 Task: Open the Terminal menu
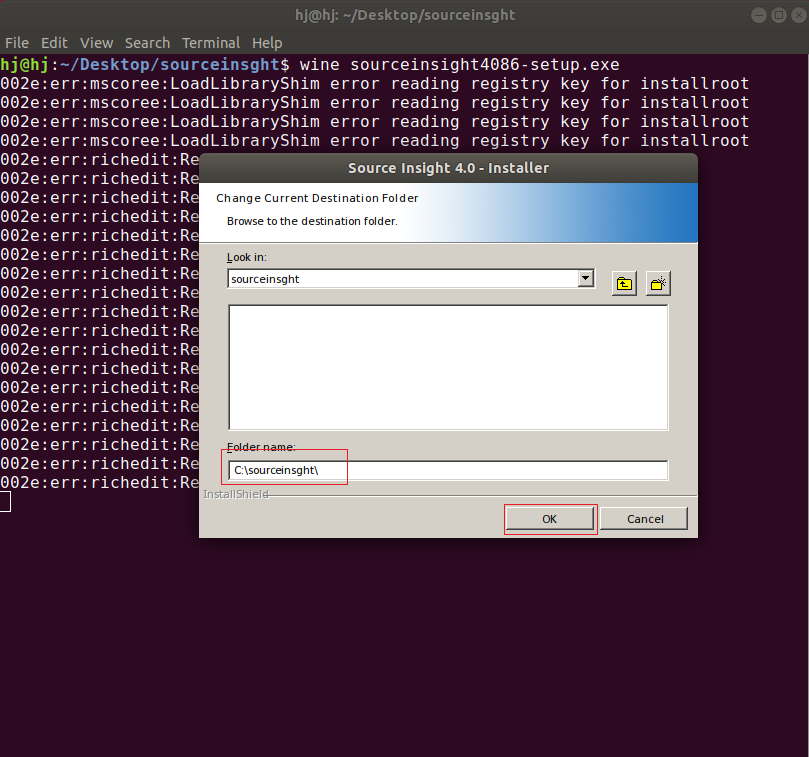[210, 43]
